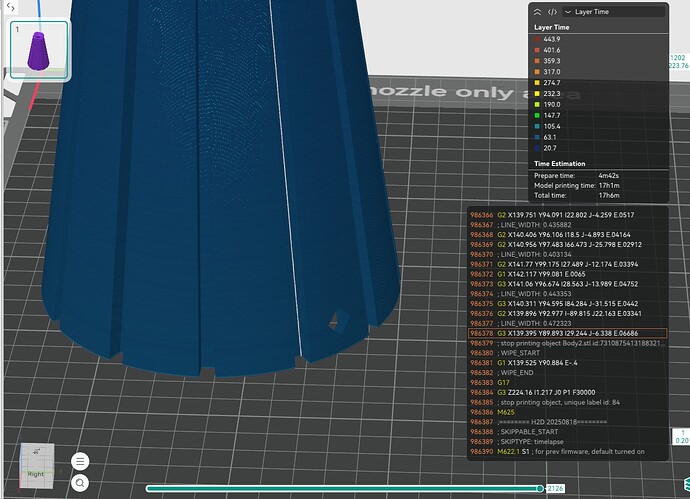Viewport: 690px width, 499px height.
Task: Select G-code line 986388 SKIPPABLE_START
Action: click(568, 432)
